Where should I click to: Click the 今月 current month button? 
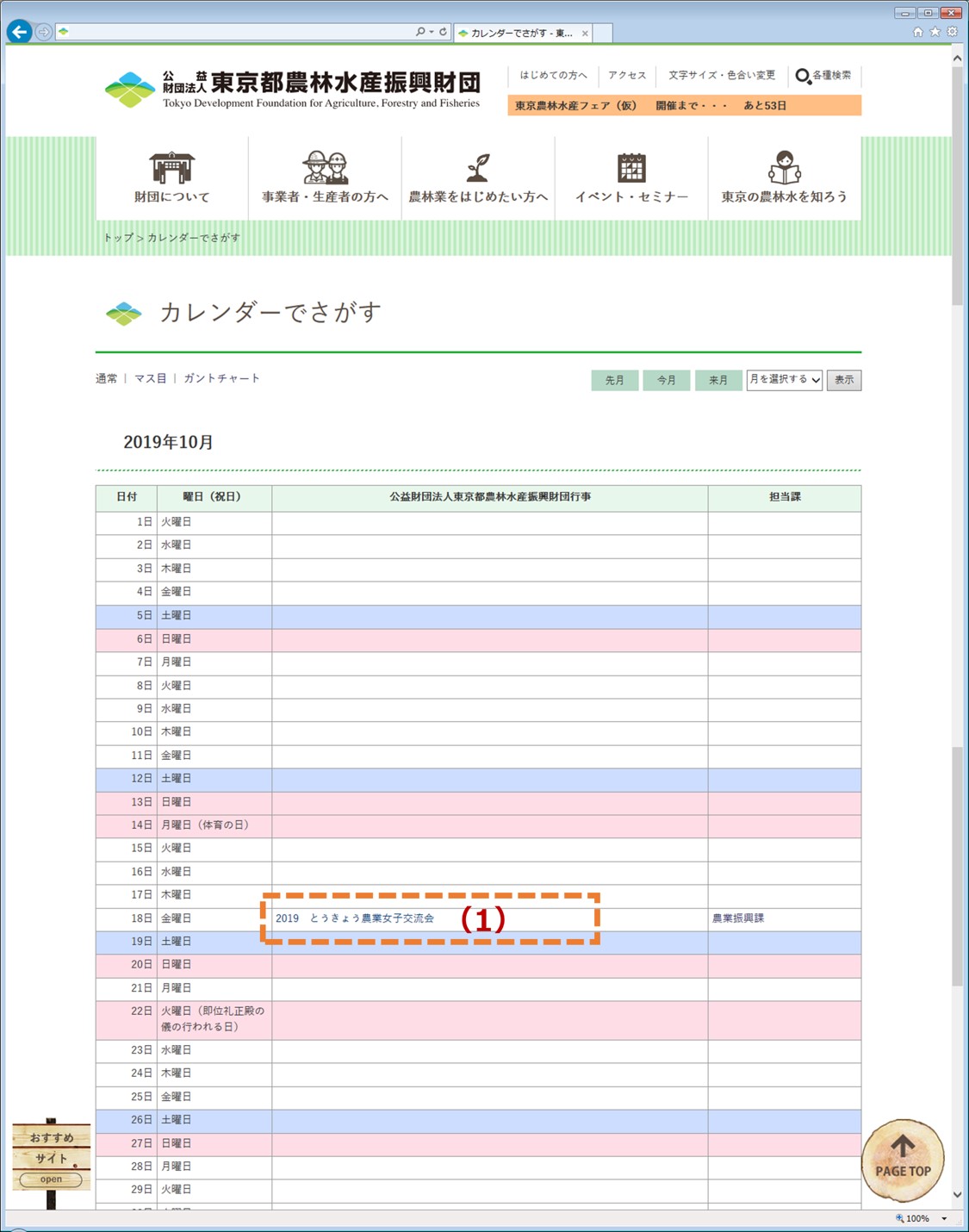click(667, 380)
